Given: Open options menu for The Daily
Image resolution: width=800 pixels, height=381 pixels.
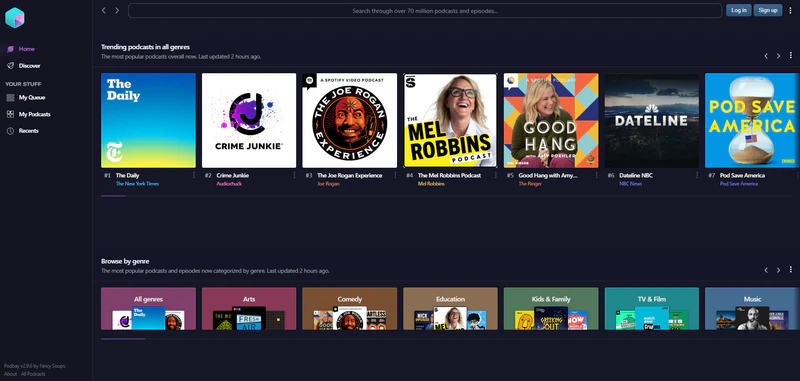Looking at the screenshot, I should click(194, 175).
